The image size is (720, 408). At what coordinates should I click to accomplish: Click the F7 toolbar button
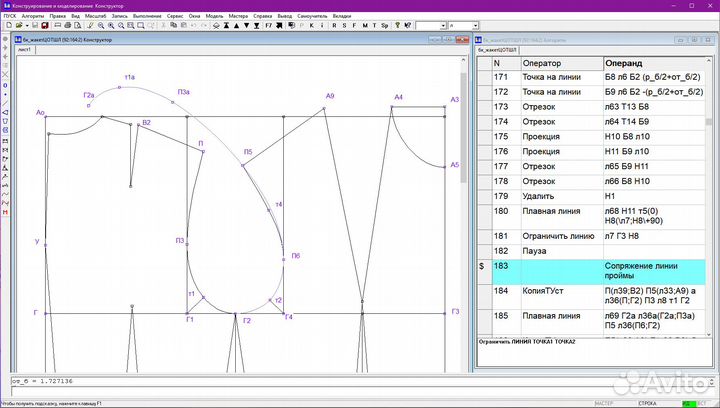click(268, 26)
